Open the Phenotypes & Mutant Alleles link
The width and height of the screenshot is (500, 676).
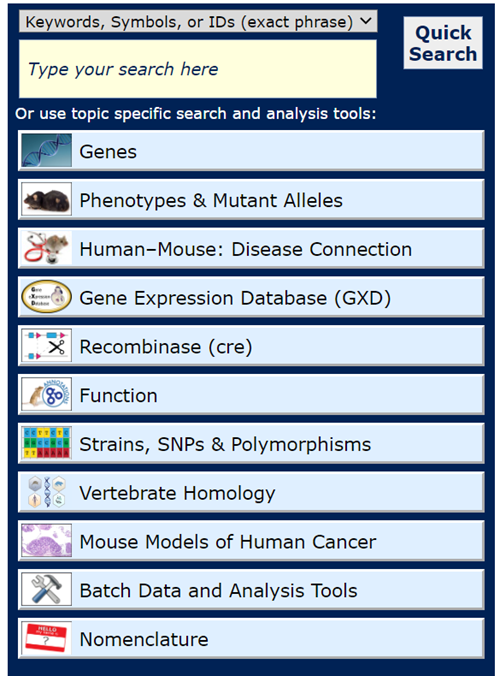[x=211, y=200]
